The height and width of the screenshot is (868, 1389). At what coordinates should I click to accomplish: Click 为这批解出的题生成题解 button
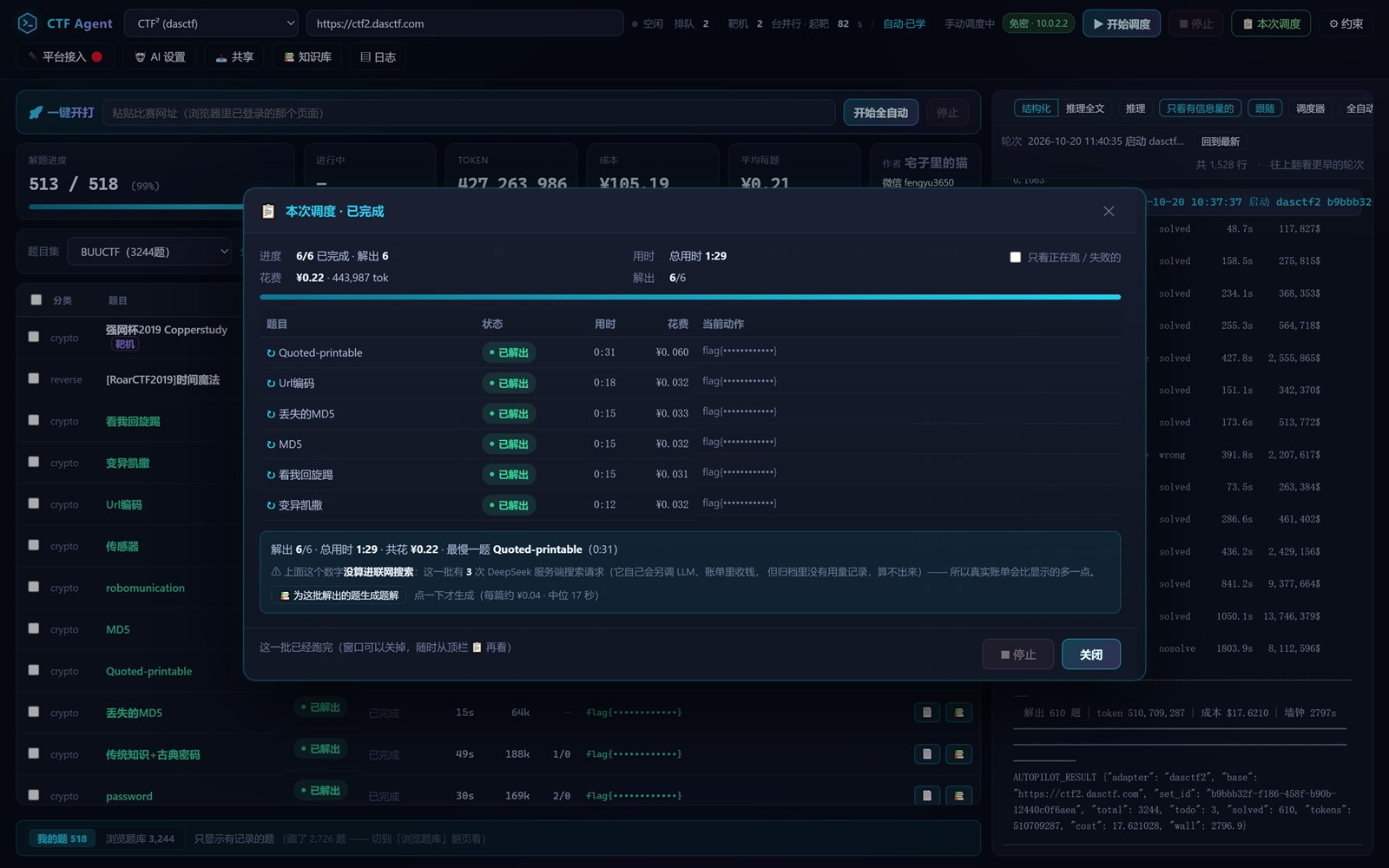339,595
